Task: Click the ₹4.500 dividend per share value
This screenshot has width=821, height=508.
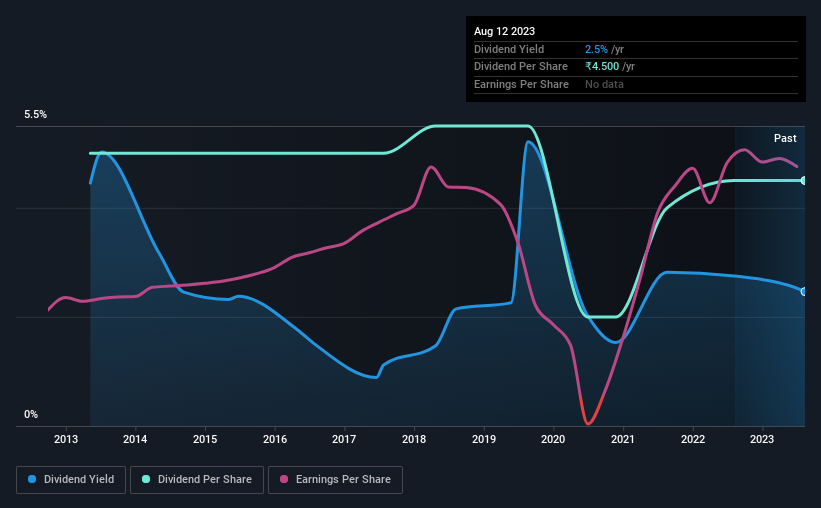Action: [x=603, y=67]
